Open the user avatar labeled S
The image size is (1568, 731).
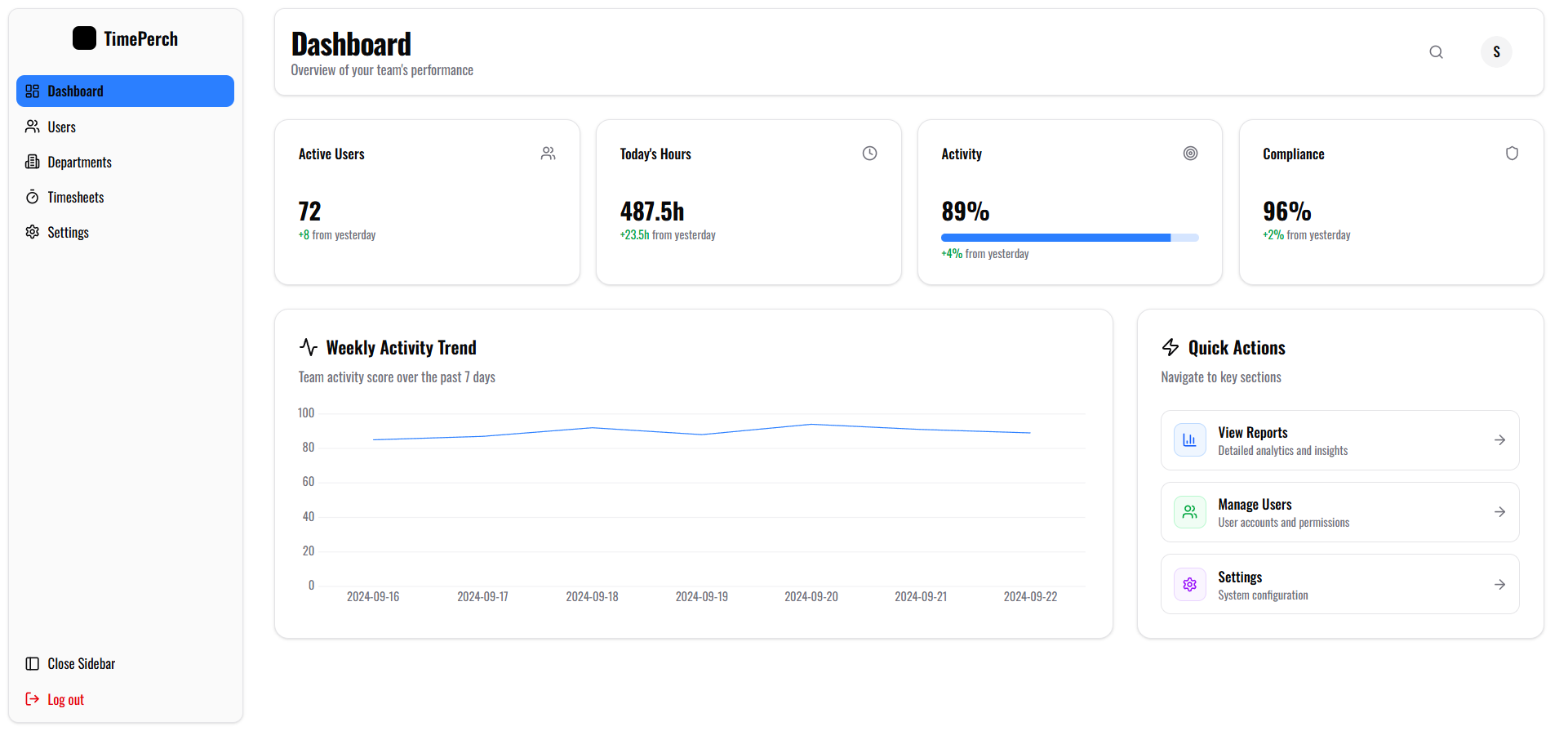[x=1495, y=52]
